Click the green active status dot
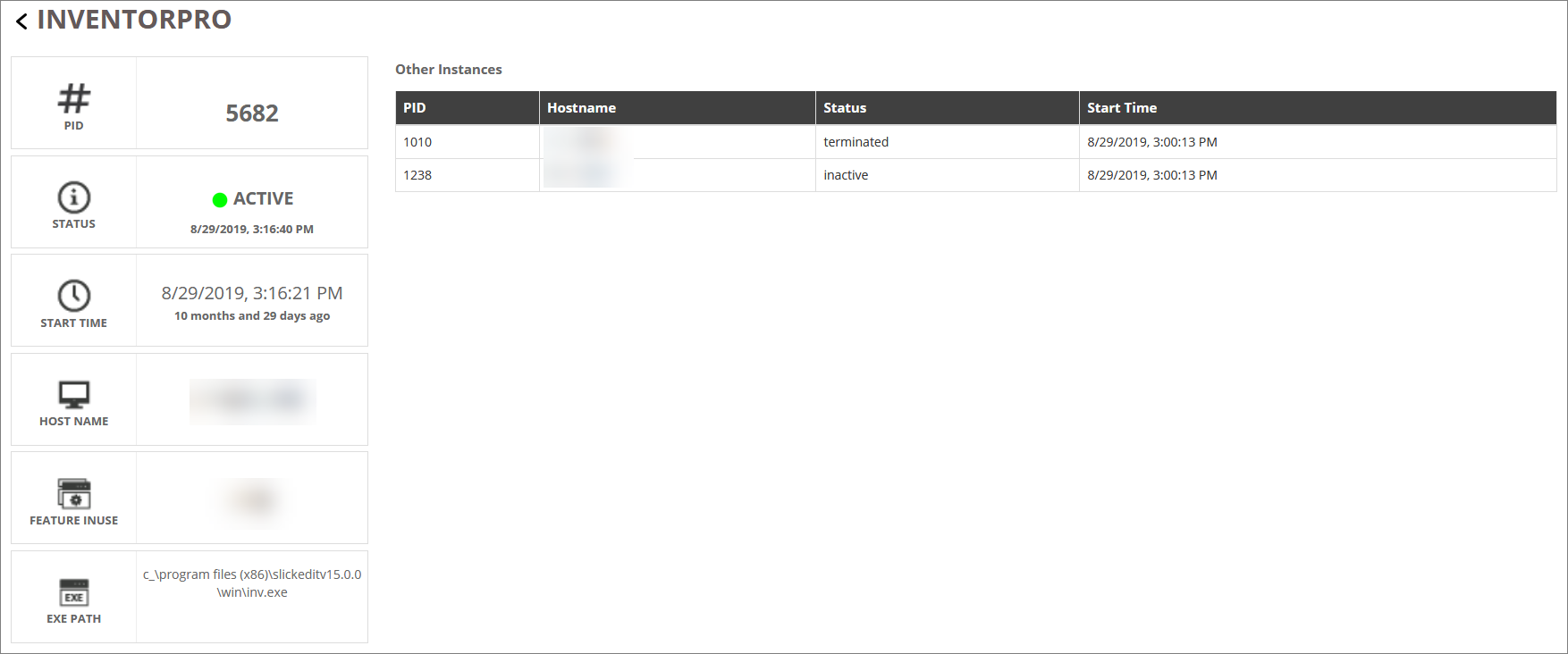 coord(220,199)
